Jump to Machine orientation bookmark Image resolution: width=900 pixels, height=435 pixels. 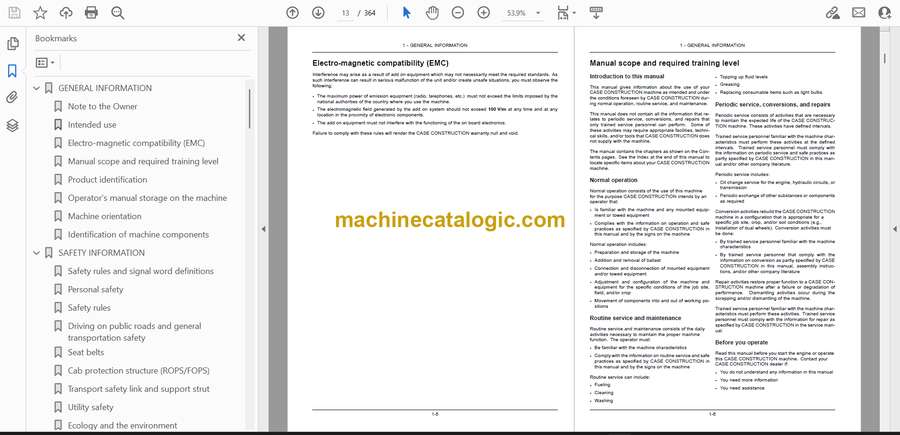tap(104, 216)
